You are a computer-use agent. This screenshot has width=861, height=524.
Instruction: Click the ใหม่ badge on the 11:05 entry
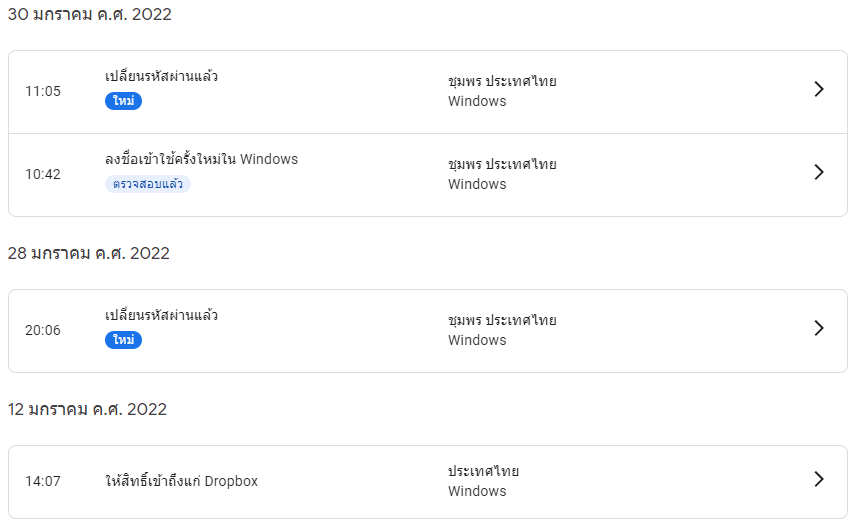pos(124,101)
